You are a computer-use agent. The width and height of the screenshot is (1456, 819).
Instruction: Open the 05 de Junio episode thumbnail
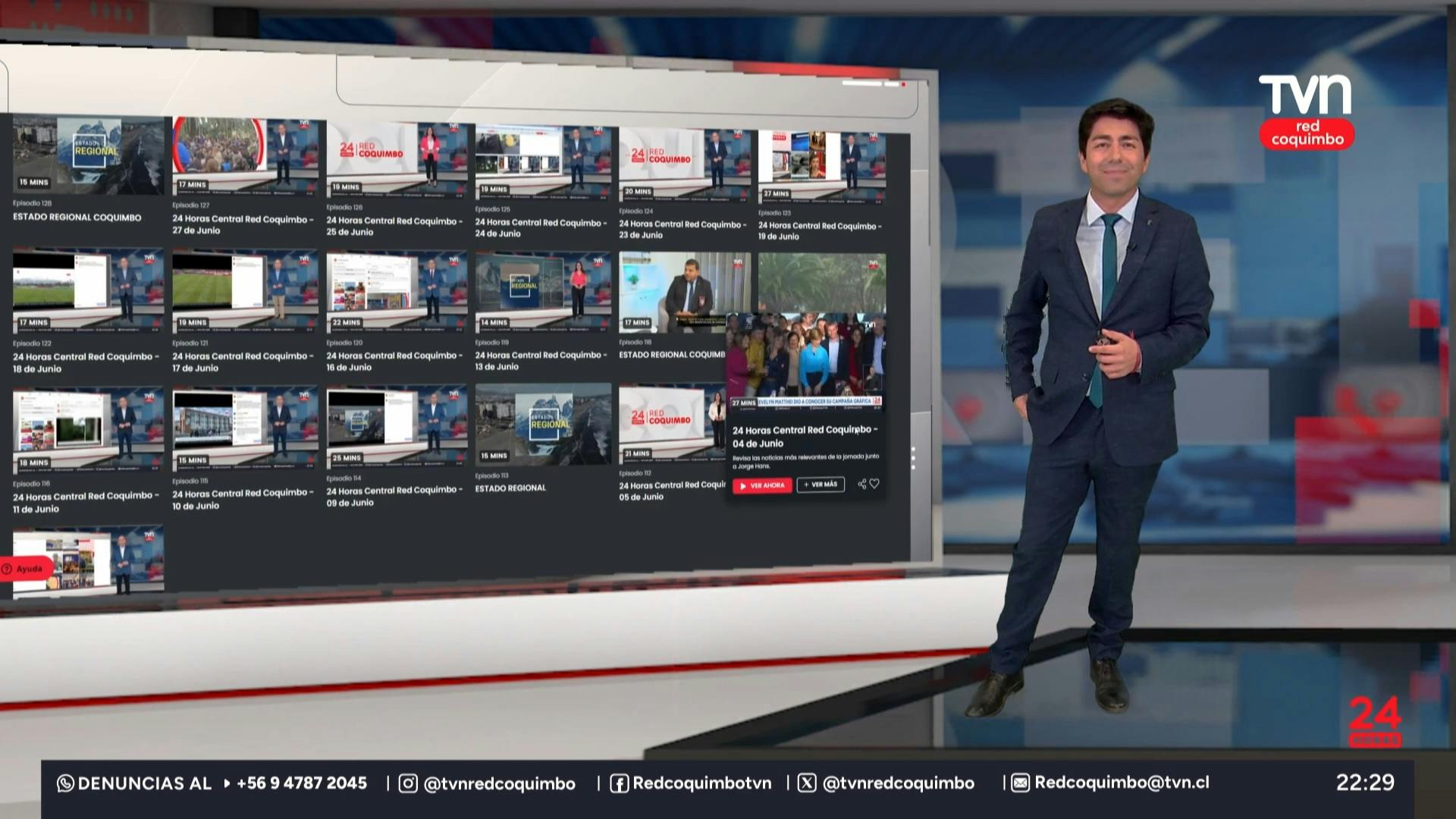pyautogui.click(x=672, y=425)
